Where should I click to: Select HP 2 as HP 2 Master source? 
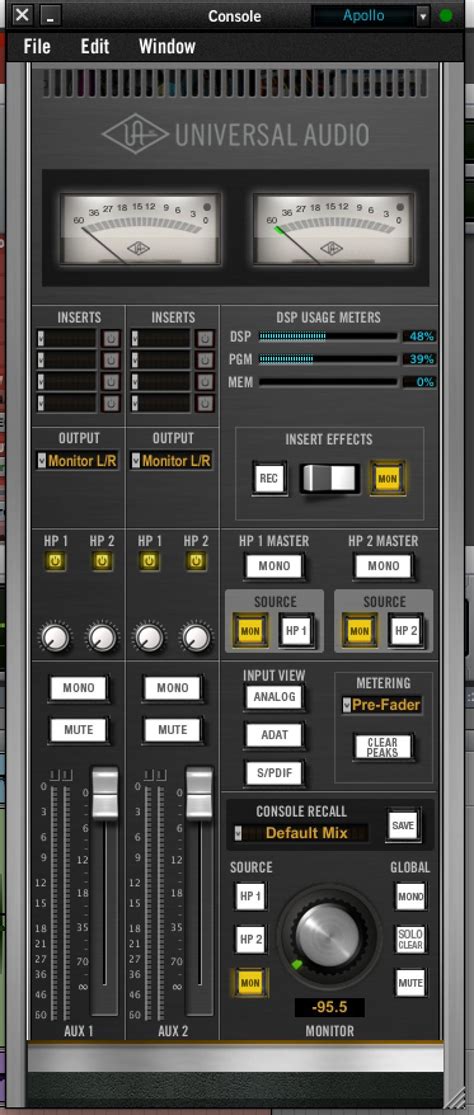406,631
